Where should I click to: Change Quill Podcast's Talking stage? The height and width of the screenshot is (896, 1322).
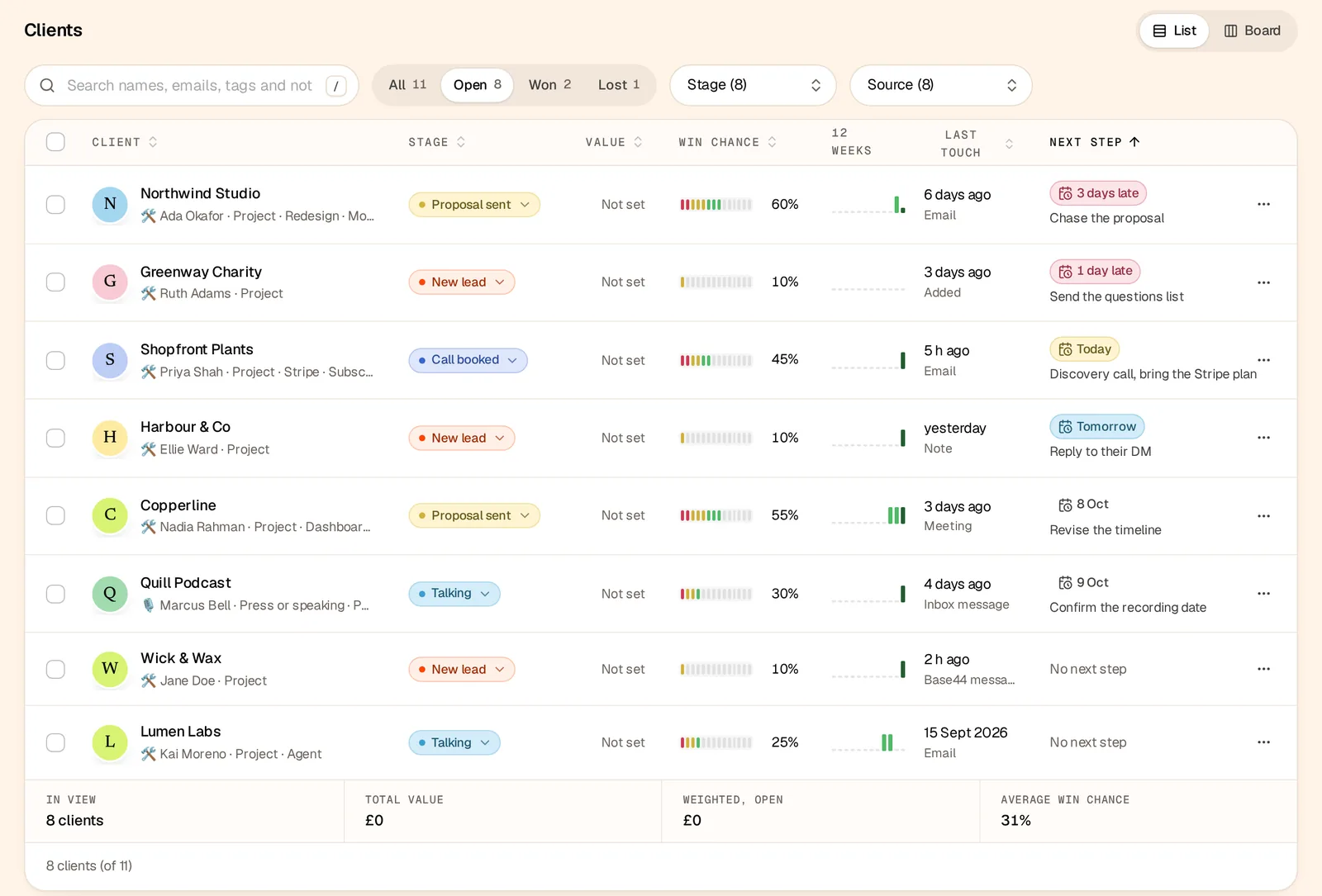[x=454, y=594]
